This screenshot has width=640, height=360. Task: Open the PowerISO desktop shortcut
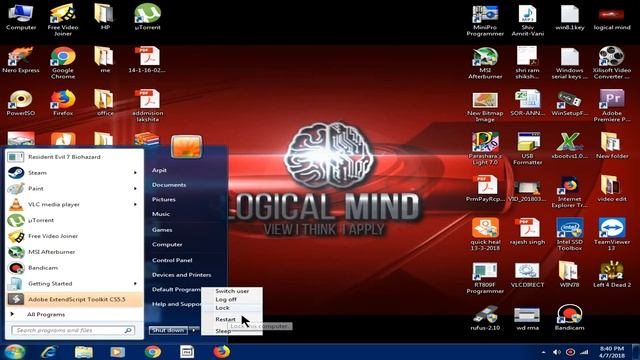(21, 103)
